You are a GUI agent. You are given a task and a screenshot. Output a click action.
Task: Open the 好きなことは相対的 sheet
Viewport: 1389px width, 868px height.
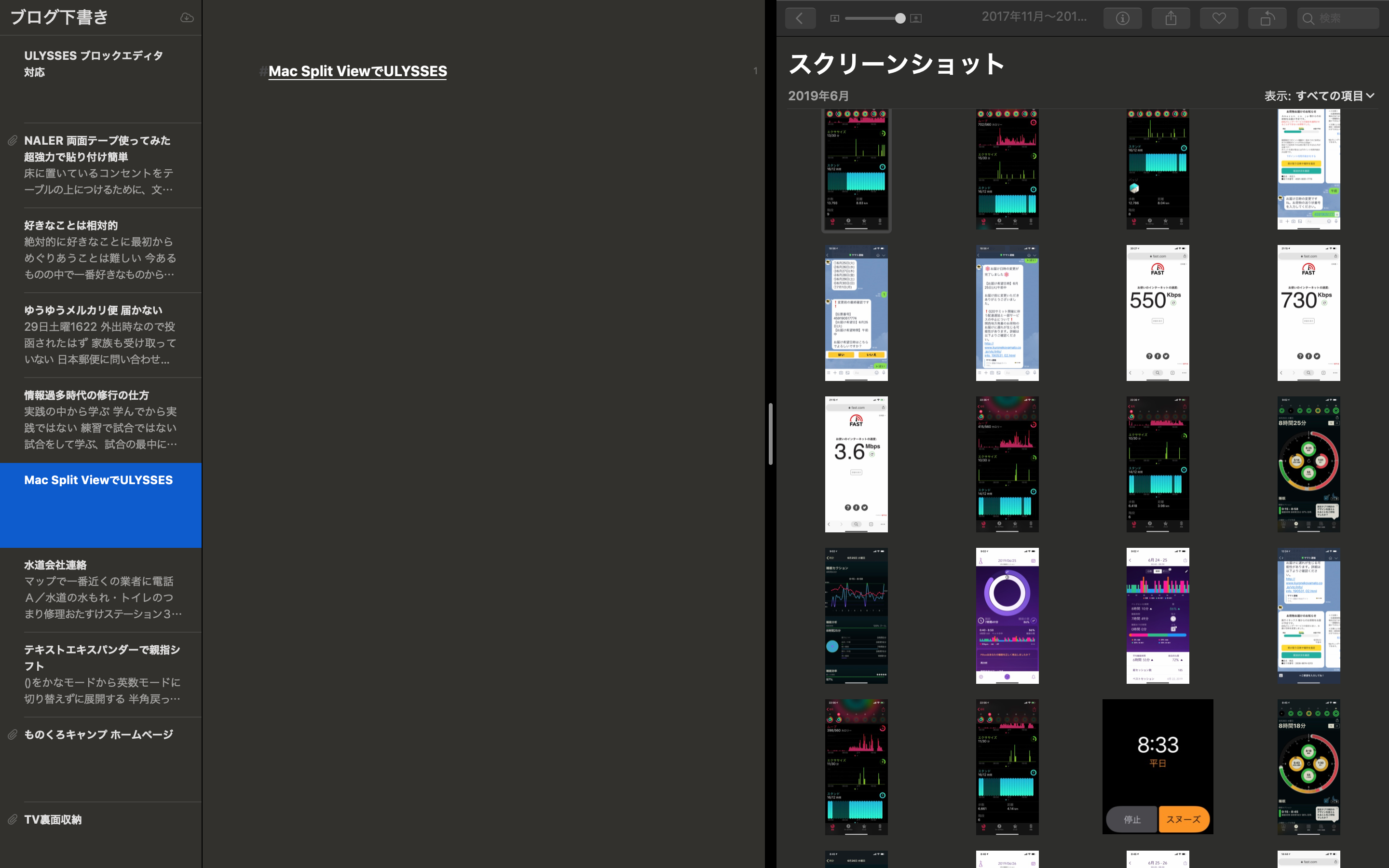101,250
